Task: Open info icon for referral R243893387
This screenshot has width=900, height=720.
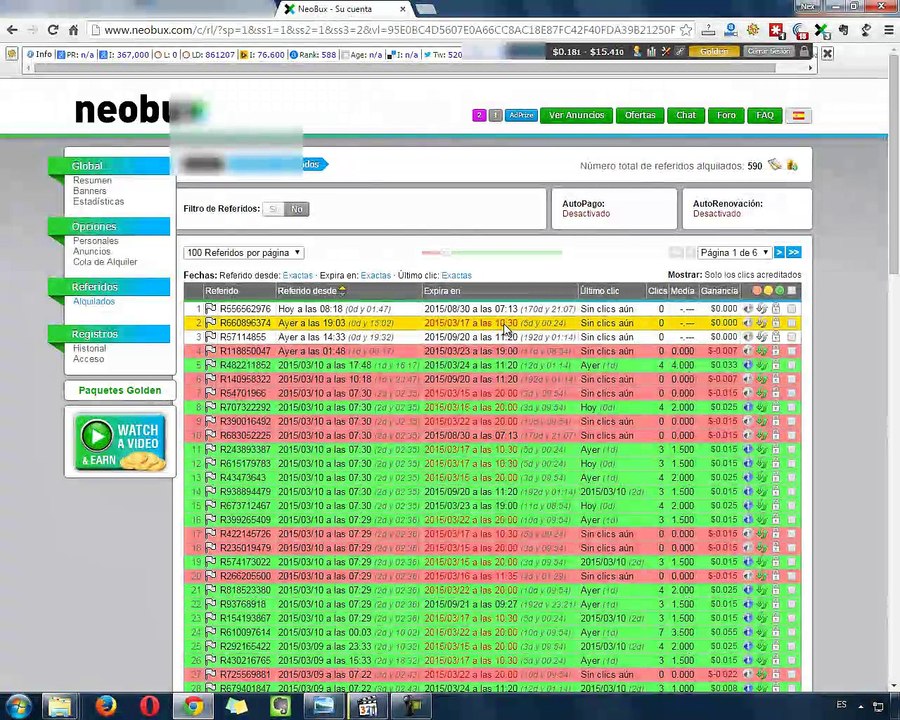Action: (747, 450)
